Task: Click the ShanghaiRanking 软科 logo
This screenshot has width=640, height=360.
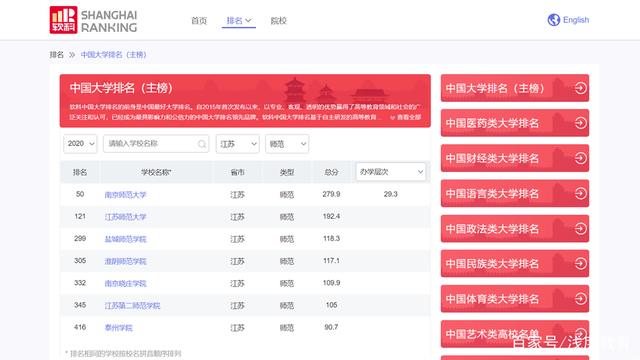Action: pos(93,20)
